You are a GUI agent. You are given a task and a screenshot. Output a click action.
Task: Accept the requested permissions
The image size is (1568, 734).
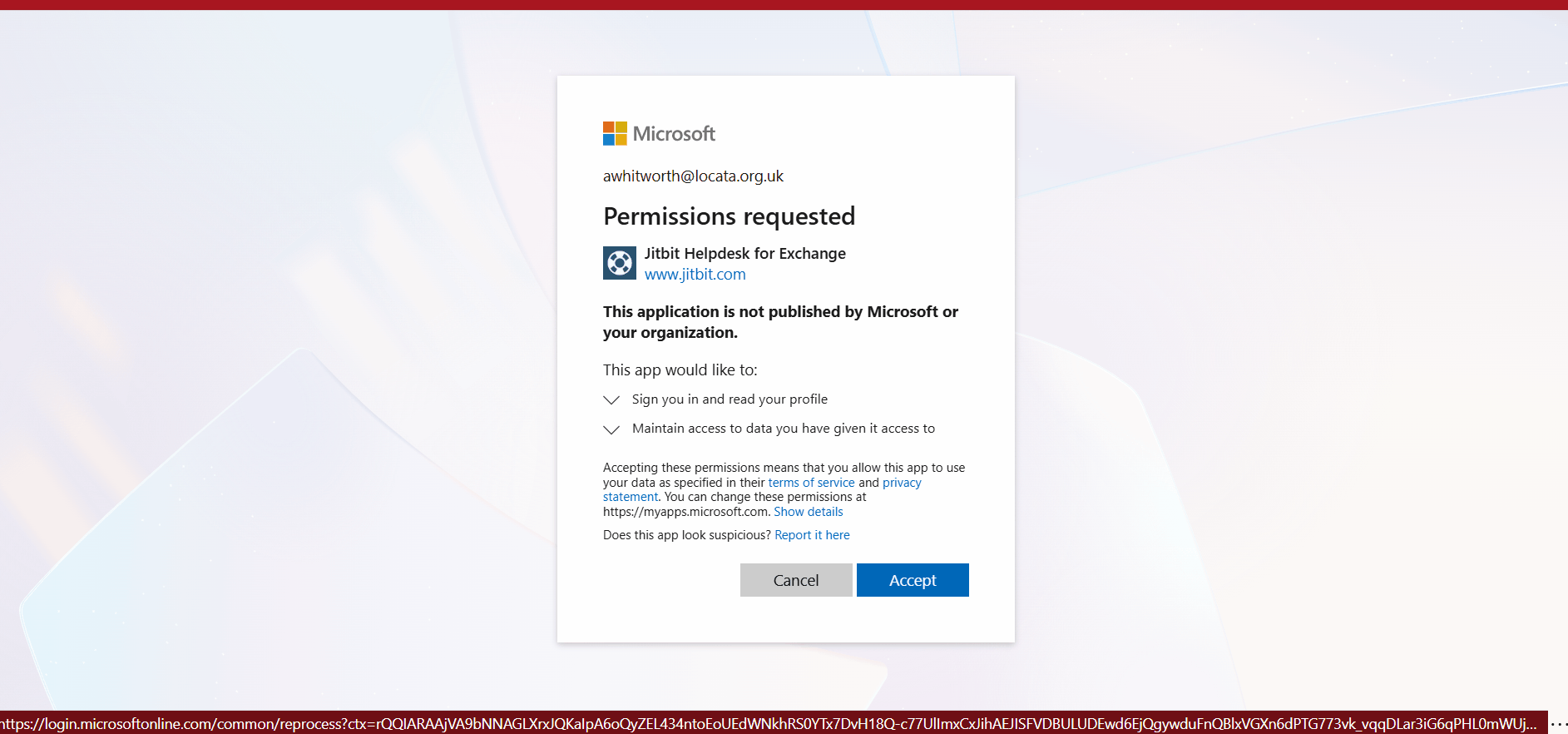[x=913, y=580]
